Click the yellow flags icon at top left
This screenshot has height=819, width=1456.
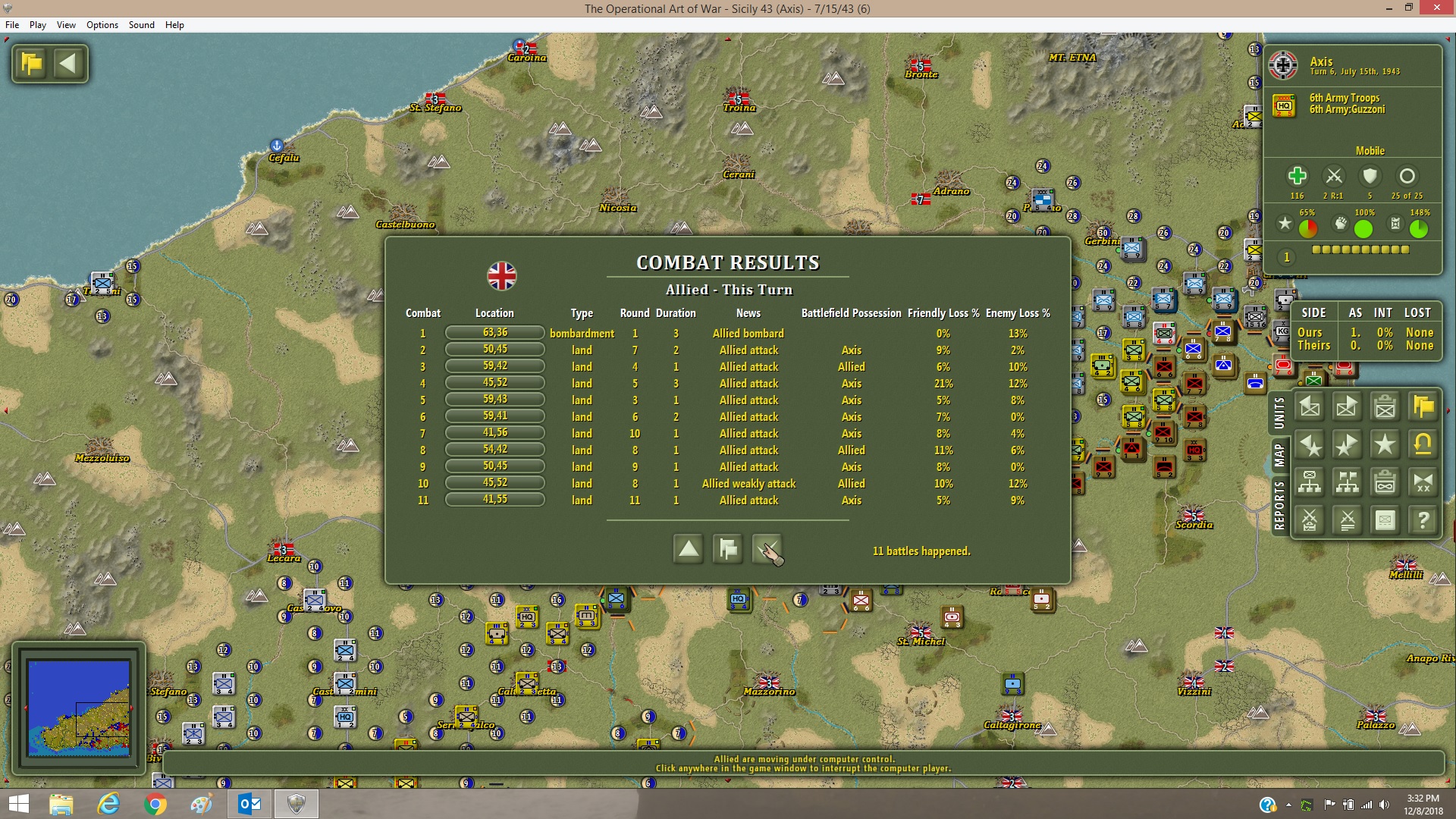click(32, 64)
